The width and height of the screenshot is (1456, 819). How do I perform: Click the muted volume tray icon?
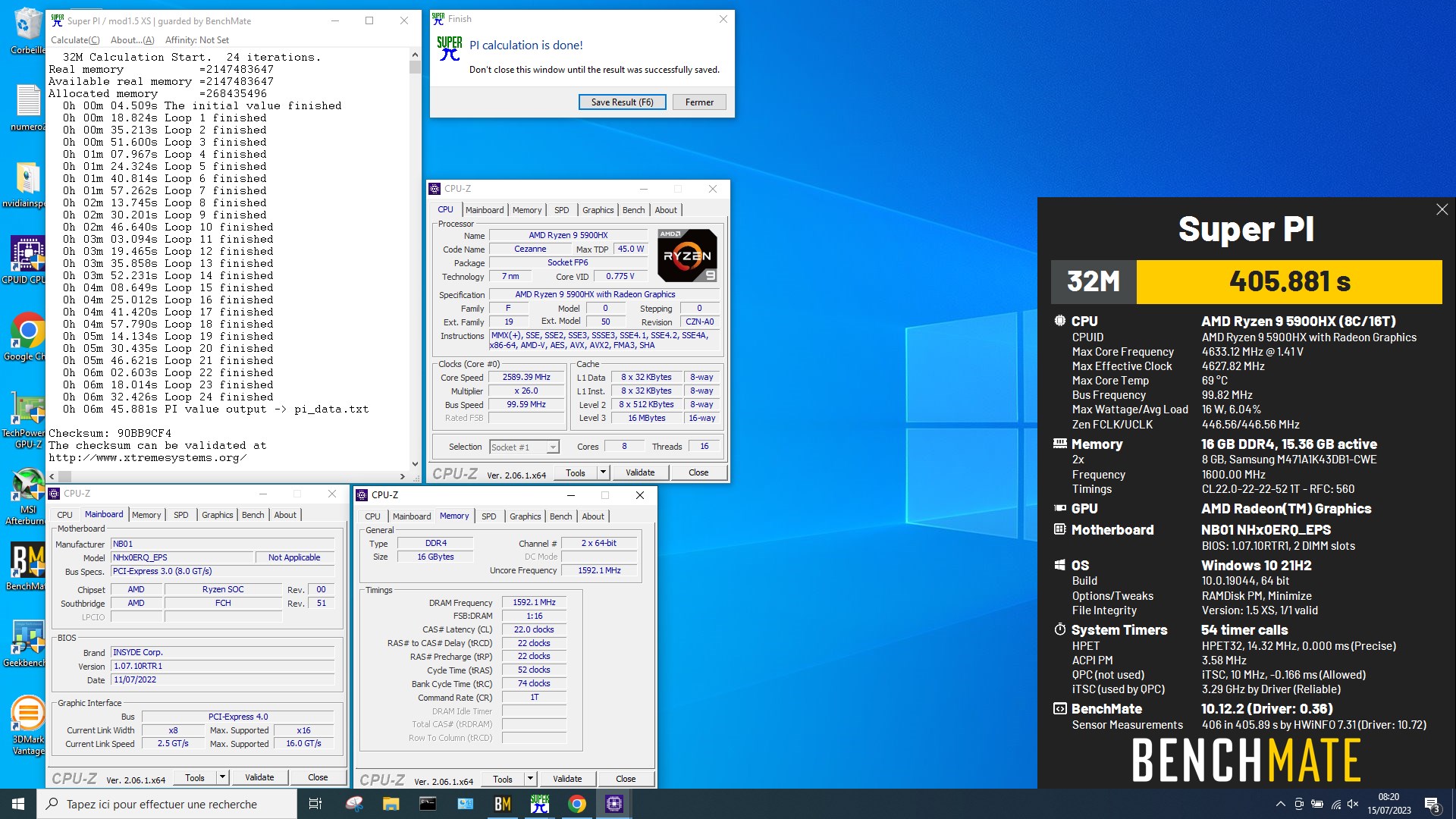(x=1353, y=804)
